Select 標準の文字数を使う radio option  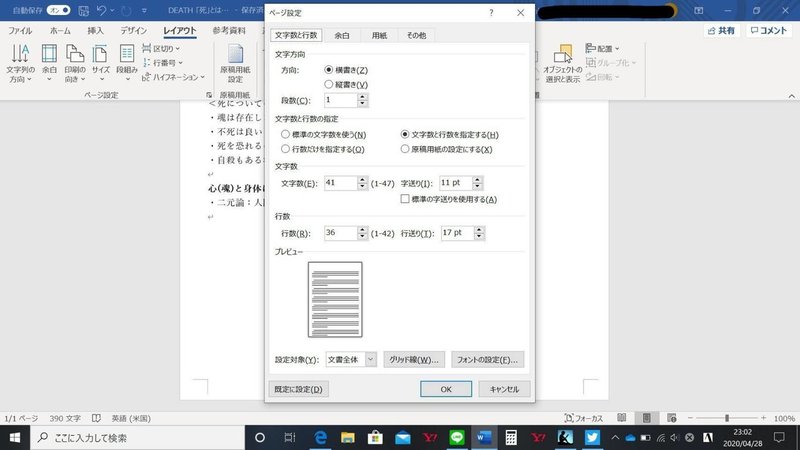[x=285, y=135]
